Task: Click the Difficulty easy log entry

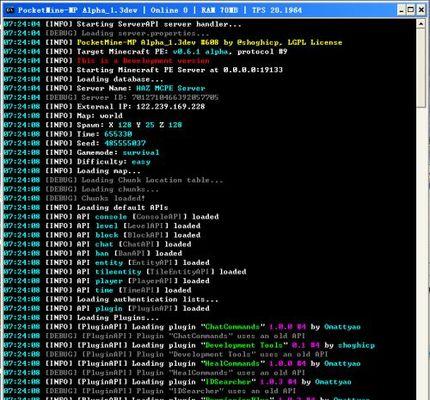Action: coord(77,162)
